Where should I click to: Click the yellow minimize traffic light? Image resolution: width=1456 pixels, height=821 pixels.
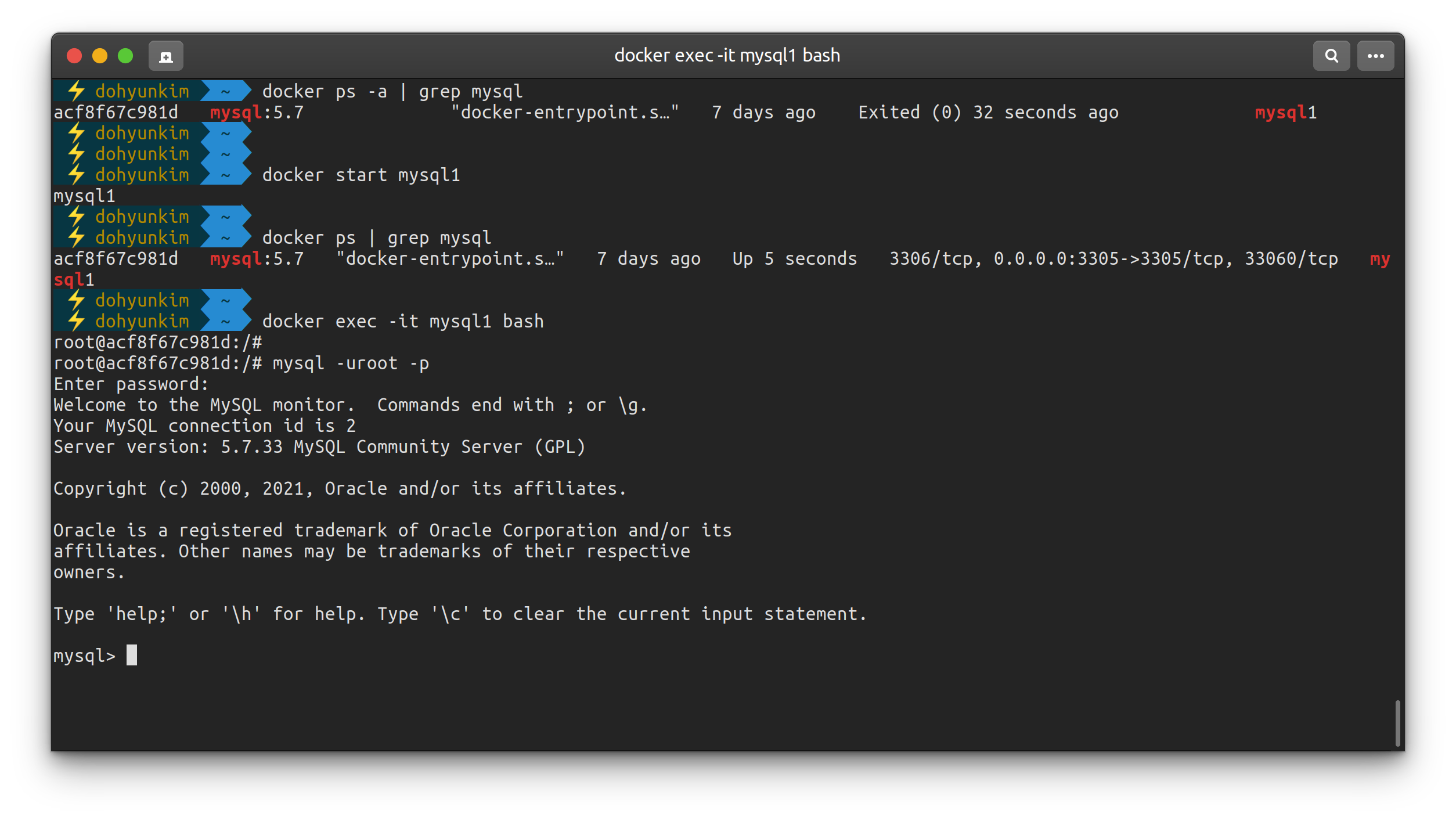100,56
